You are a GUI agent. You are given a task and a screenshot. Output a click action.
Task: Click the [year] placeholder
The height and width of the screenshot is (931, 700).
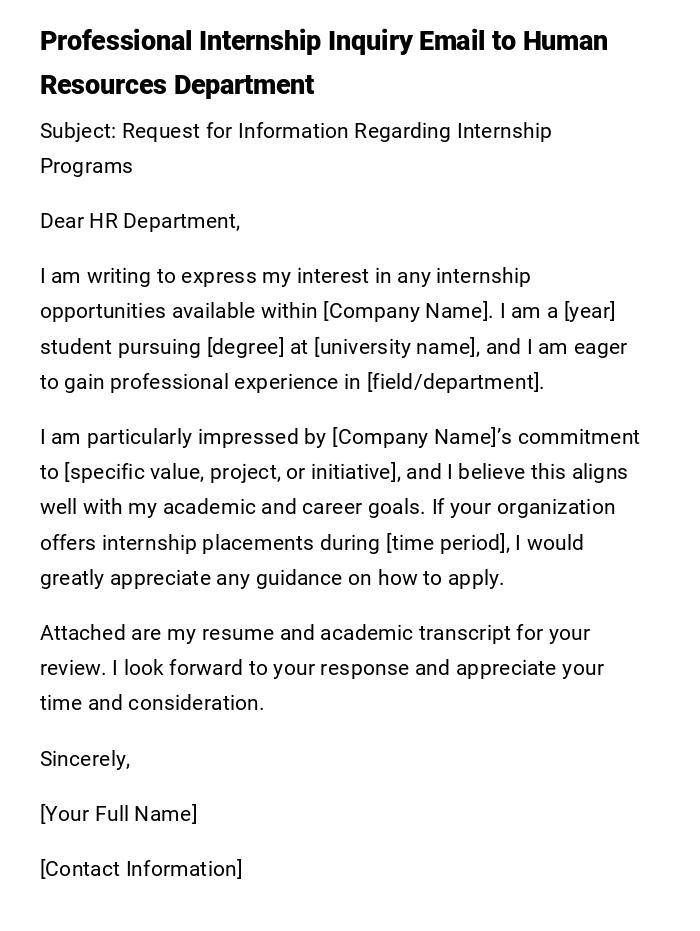click(589, 311)
